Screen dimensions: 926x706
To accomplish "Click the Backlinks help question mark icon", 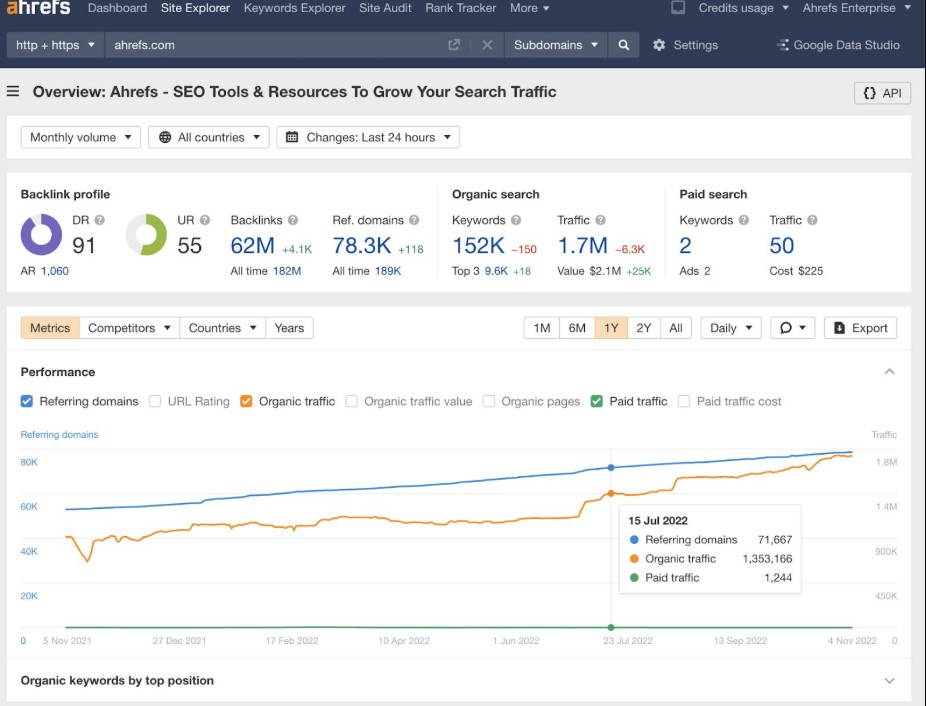I will point(293,220).
